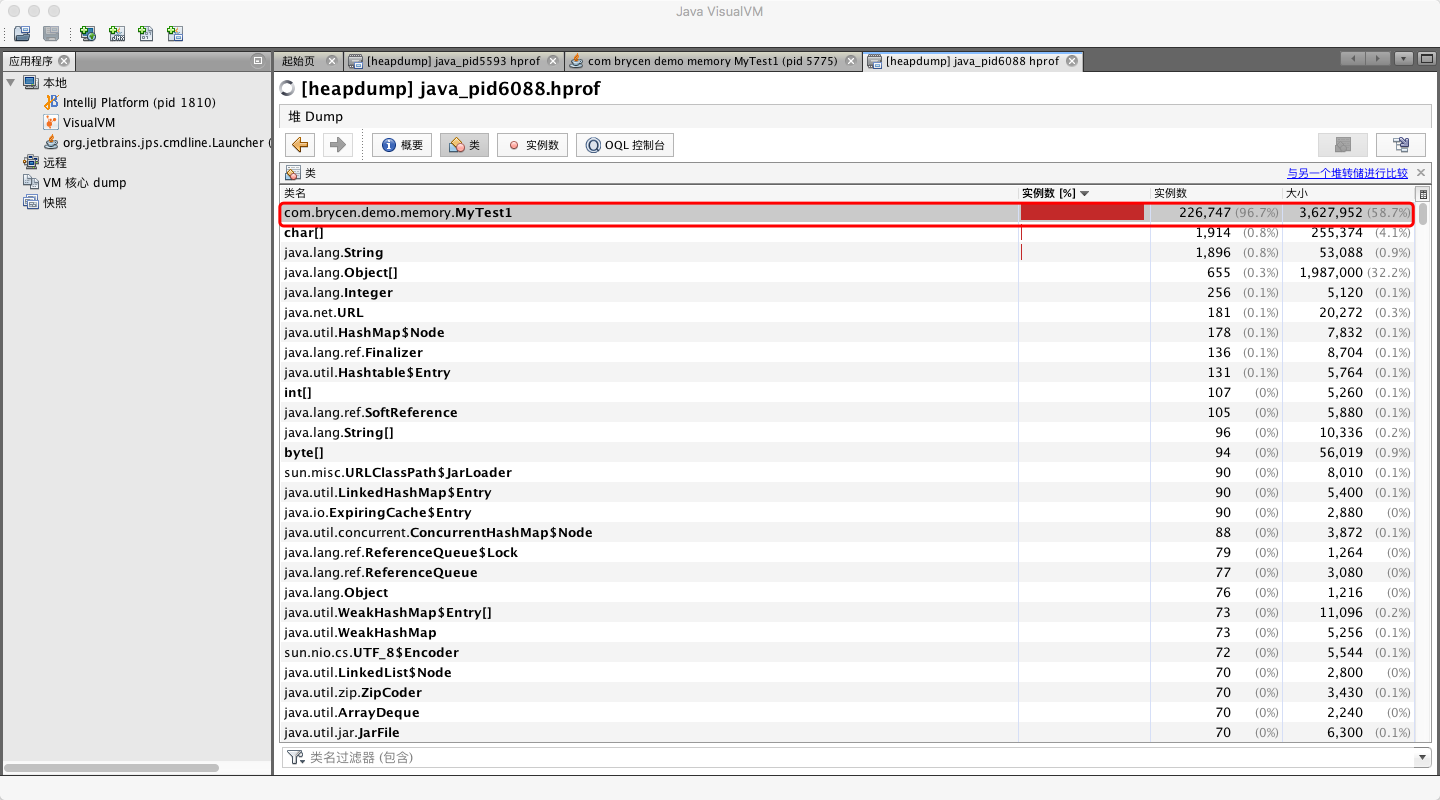Select the VM 核心 dump tree node
This screenshot has width=1440, height=800.
(x=75, y=182)
